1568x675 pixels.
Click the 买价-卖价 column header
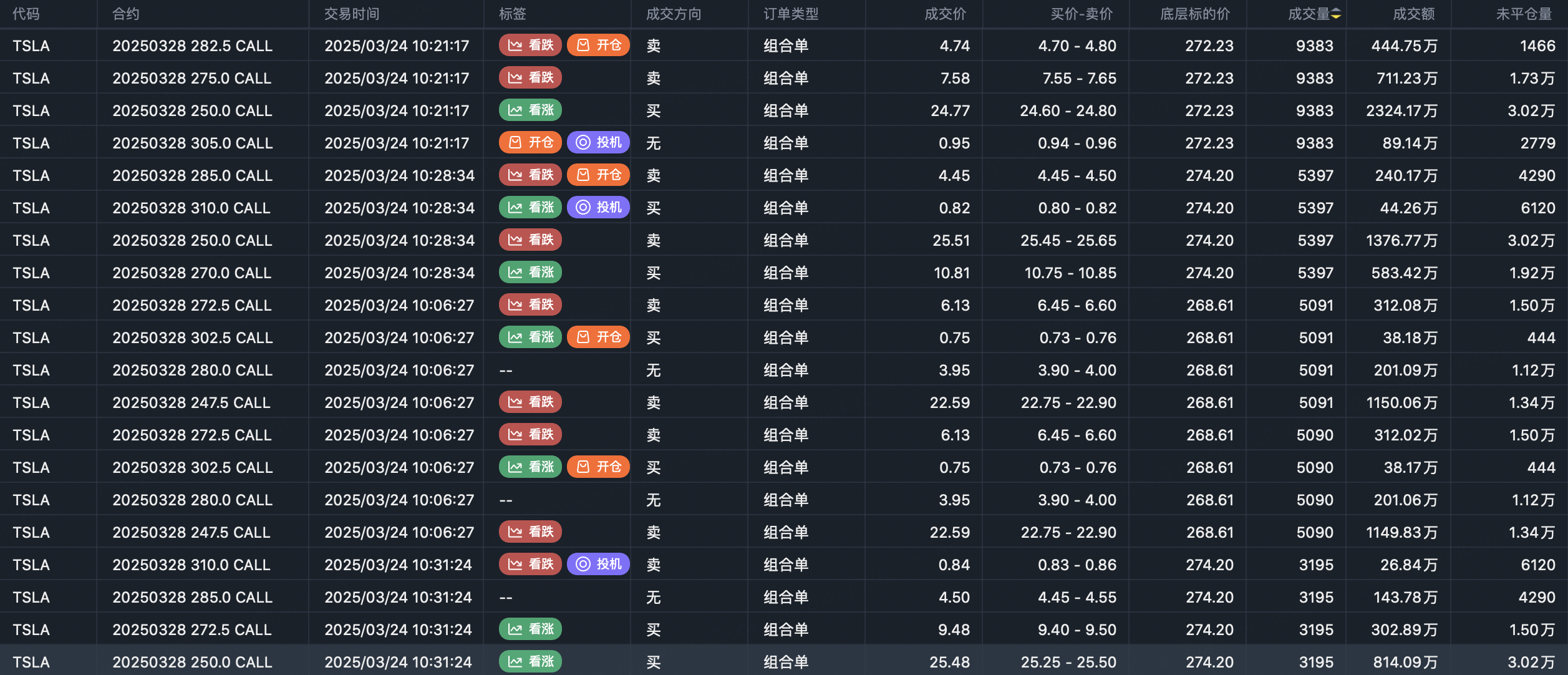click(1082, 14)
